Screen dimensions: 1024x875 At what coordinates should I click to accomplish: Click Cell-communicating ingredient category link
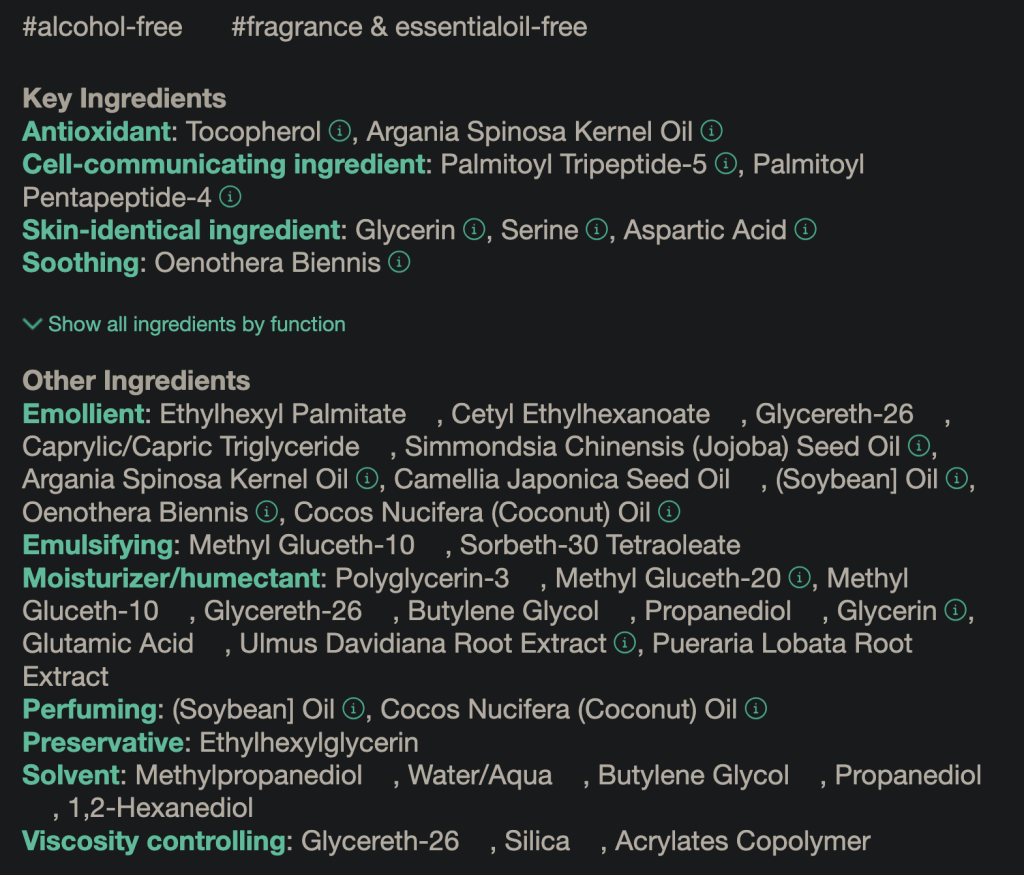[224, 164]
